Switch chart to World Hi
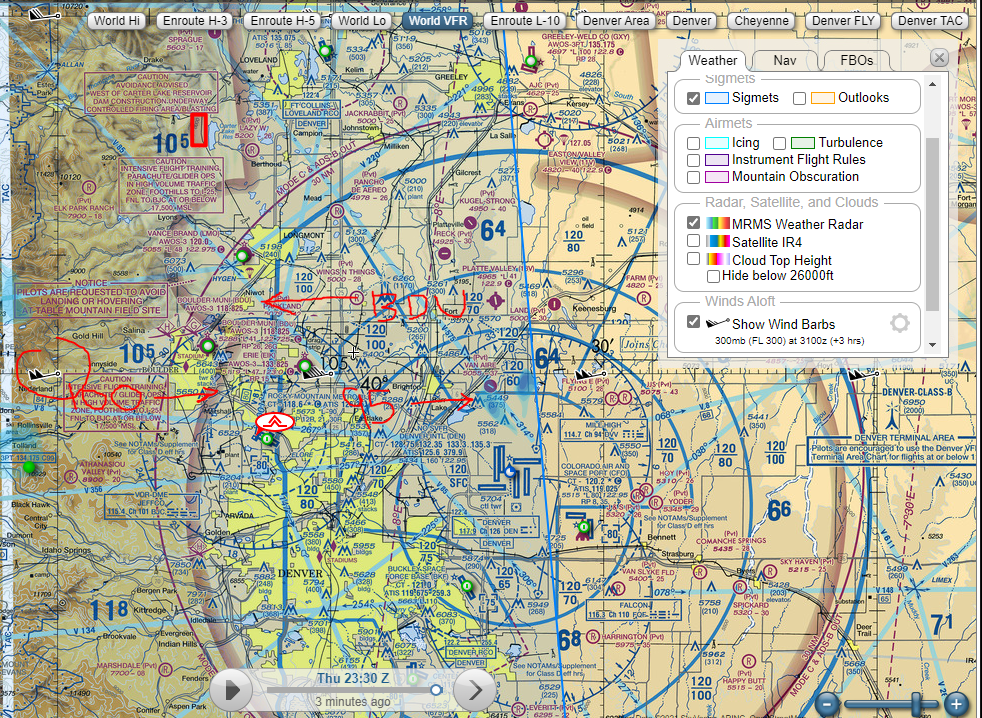 [117, 21]
